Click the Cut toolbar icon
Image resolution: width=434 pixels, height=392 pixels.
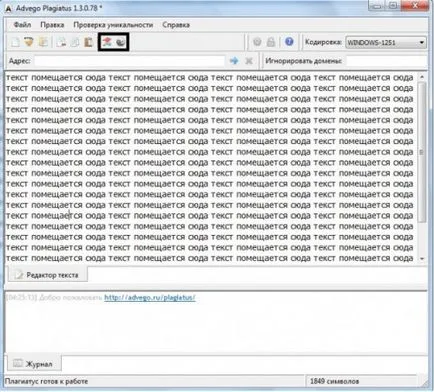pos(61,42)
